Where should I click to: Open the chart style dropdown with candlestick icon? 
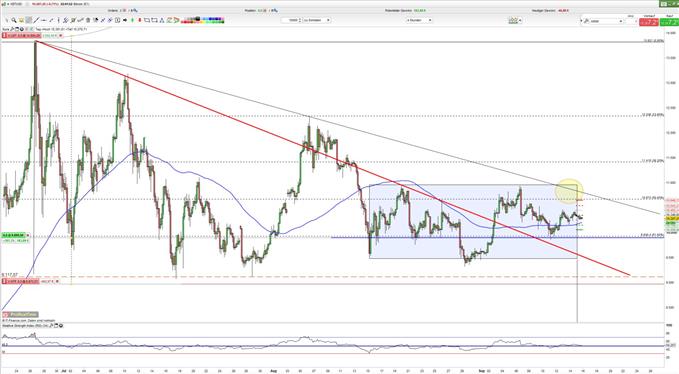pos(515,20)
